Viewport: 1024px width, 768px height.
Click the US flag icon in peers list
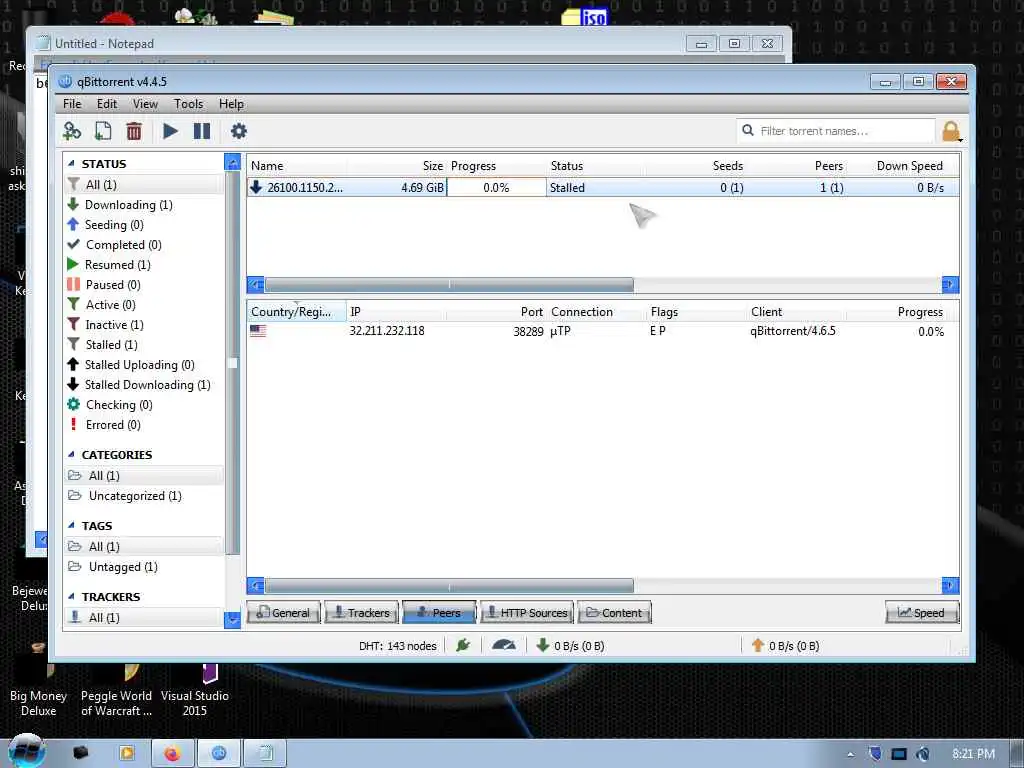pos(258,331)
